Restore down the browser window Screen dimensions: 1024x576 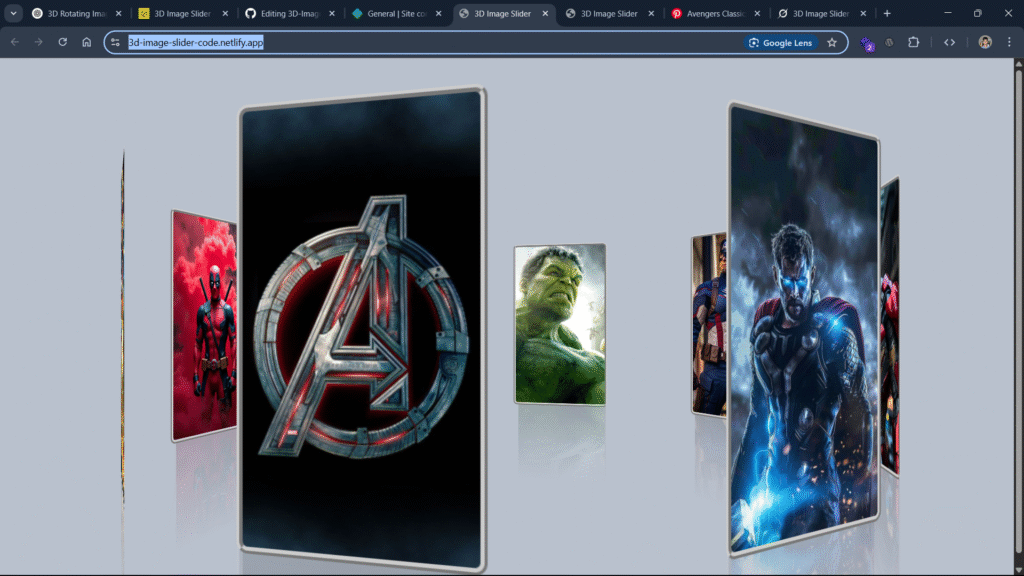tap(978, 13)
